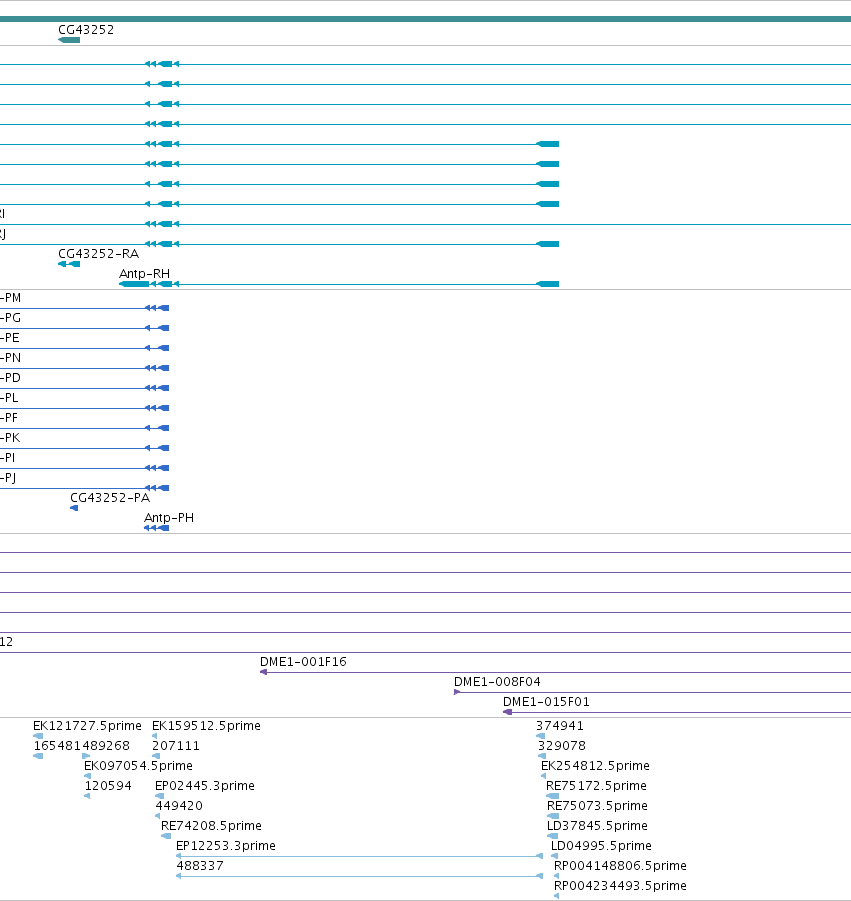Select the EP02445.3prime EST label

tap(205, 786)
